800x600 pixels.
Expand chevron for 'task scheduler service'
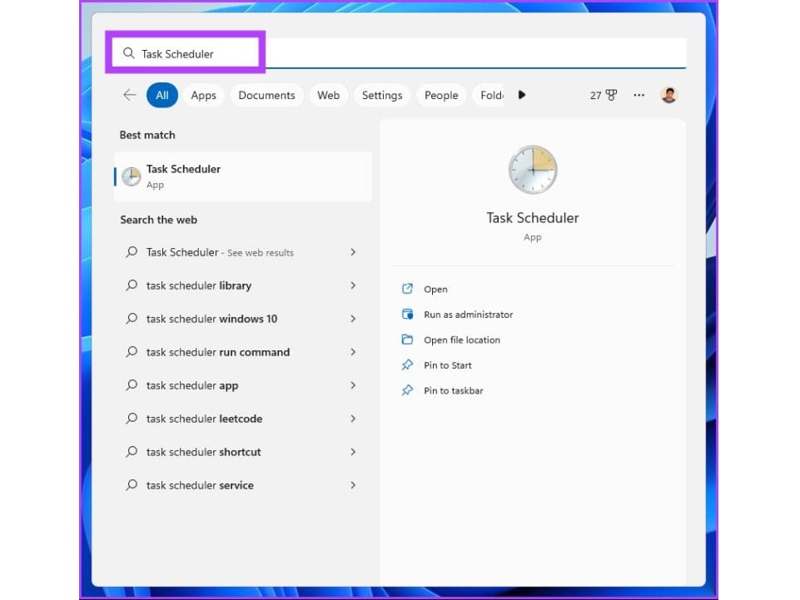point(353,485)
